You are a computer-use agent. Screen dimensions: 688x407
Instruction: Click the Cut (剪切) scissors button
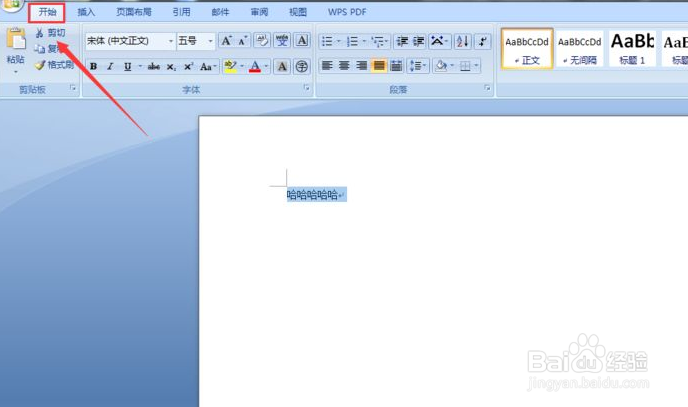(50, 33)
